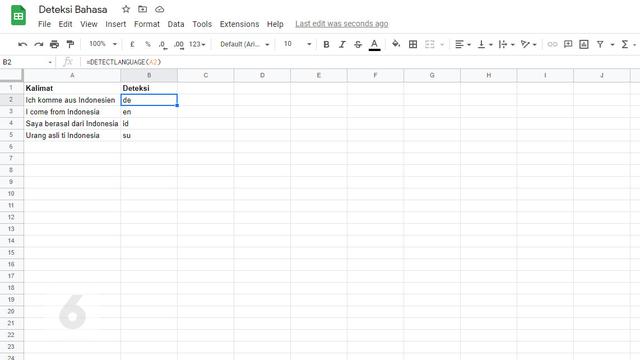Open the Help menu
The height and width of the screenshot is (360, 640).
pyautogui.click(x=275, y=24)
